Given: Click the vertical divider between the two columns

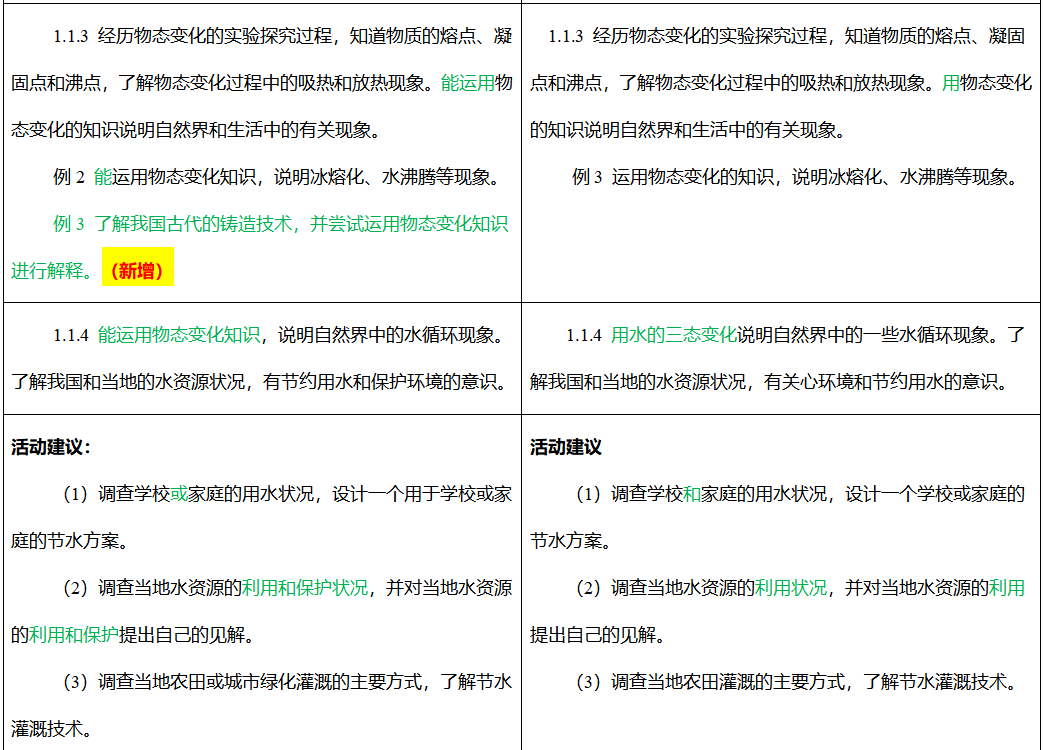Looking at the screenshot, I should tap(522, 375).
